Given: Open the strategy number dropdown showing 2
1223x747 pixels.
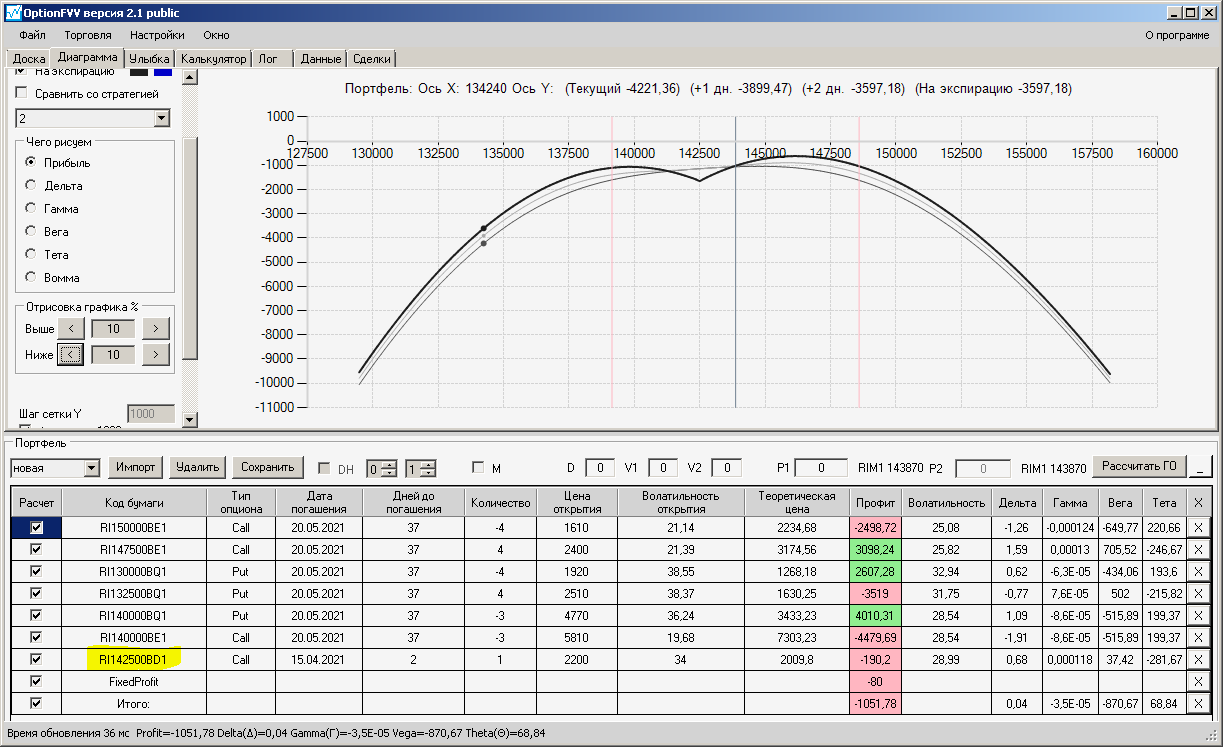Looking at the screenshot, I should pos(162,119).
